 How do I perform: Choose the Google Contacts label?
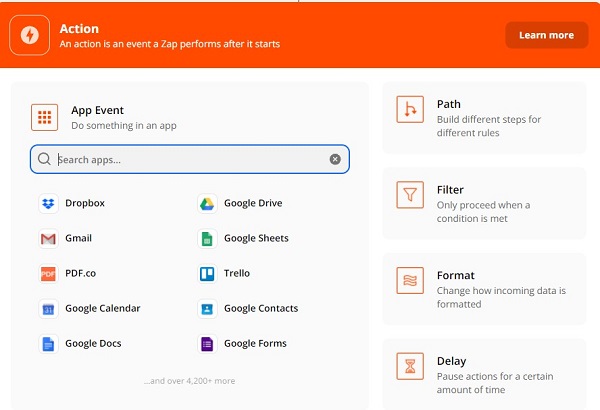(261, 308)
